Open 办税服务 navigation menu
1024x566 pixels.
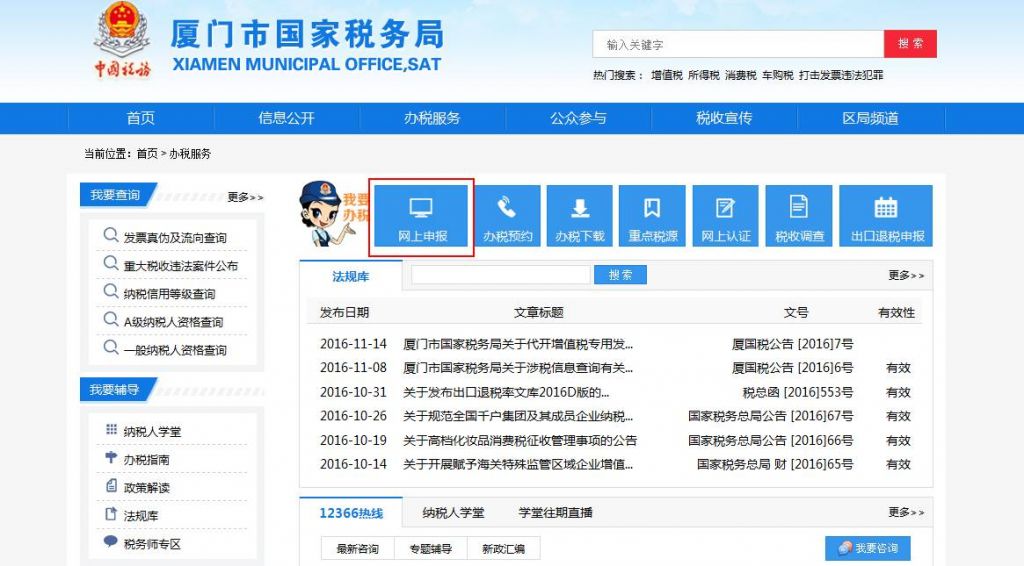pos(432,118)
